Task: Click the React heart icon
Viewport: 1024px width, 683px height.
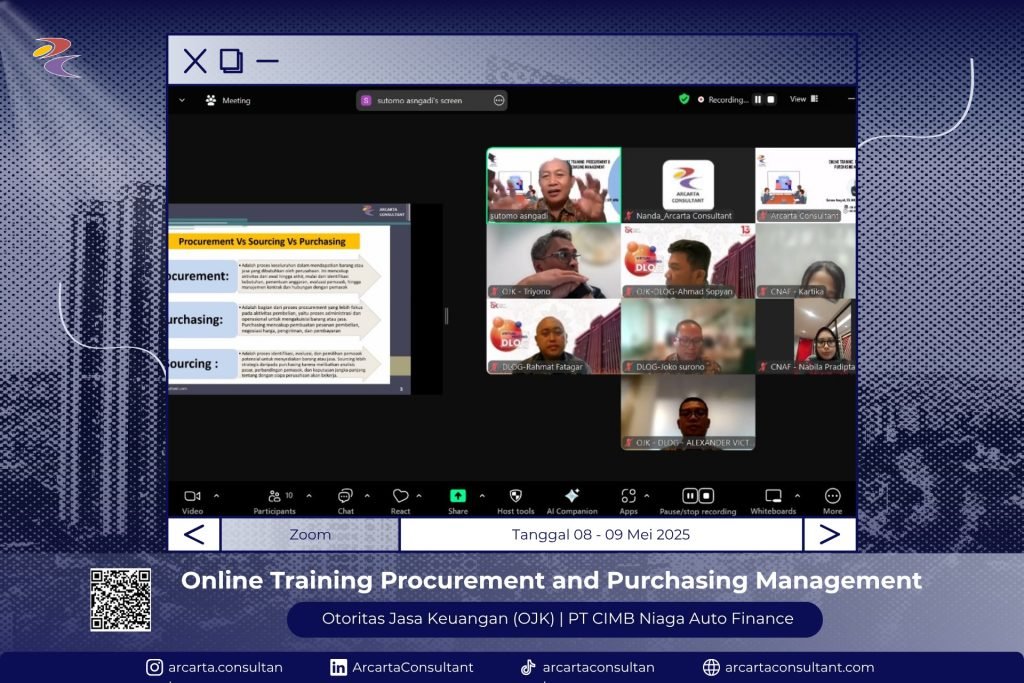Action: click(x=400, y=496)
